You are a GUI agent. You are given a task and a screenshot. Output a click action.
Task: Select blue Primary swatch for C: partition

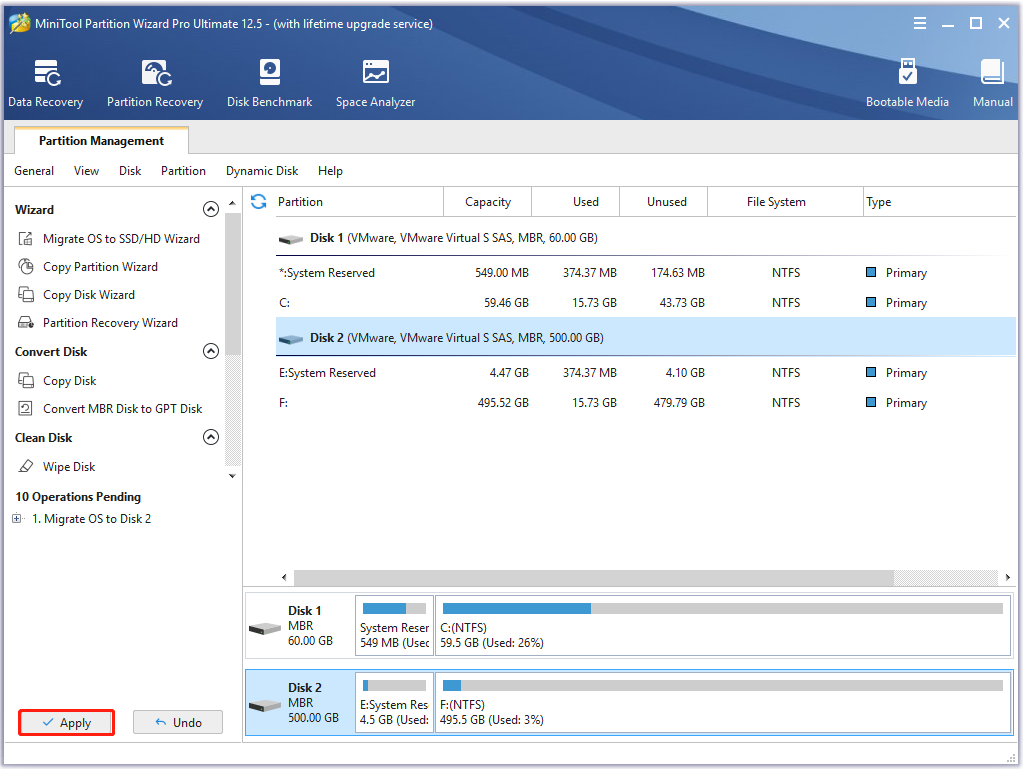click(x=871, y=302)
